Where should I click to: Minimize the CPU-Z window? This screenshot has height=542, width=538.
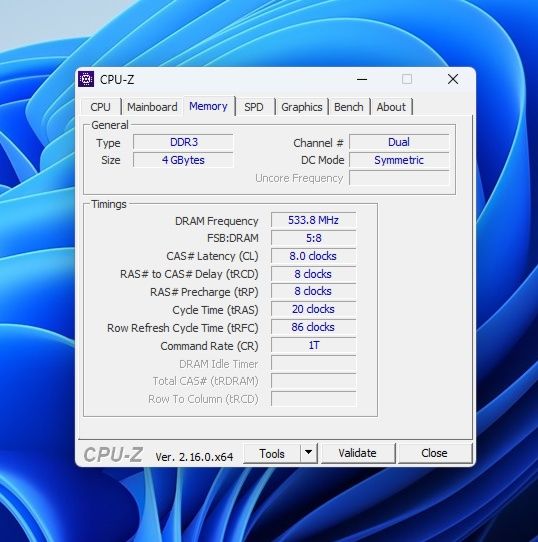[362, 79]
